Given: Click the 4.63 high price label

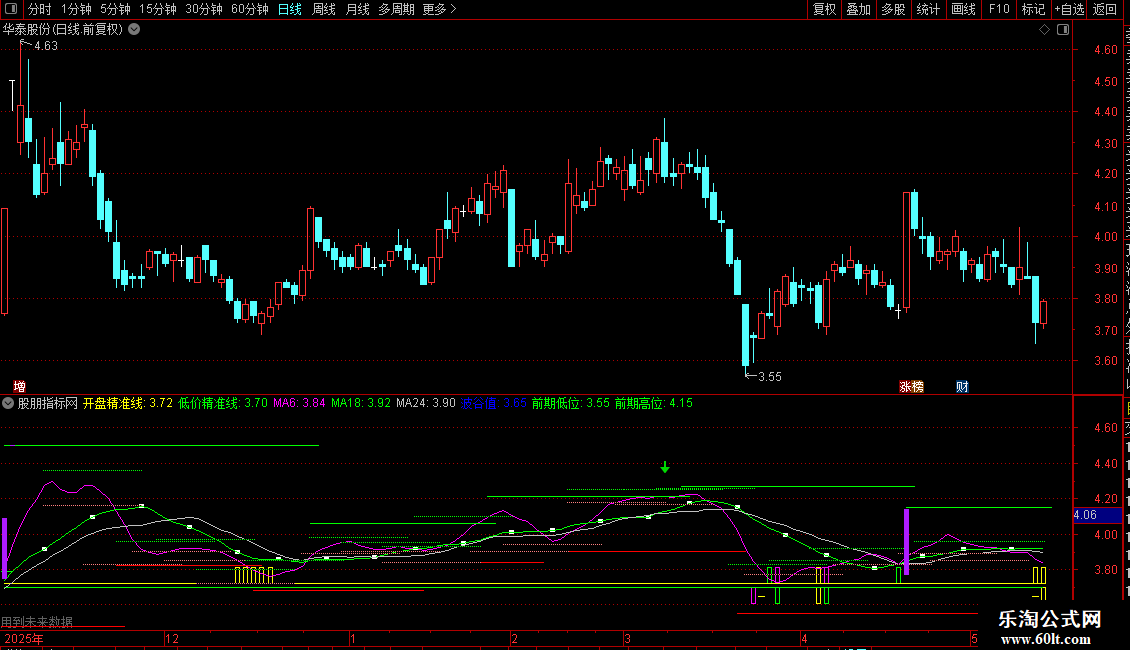Looking at the screenshot, I should [x=46, y=46].
